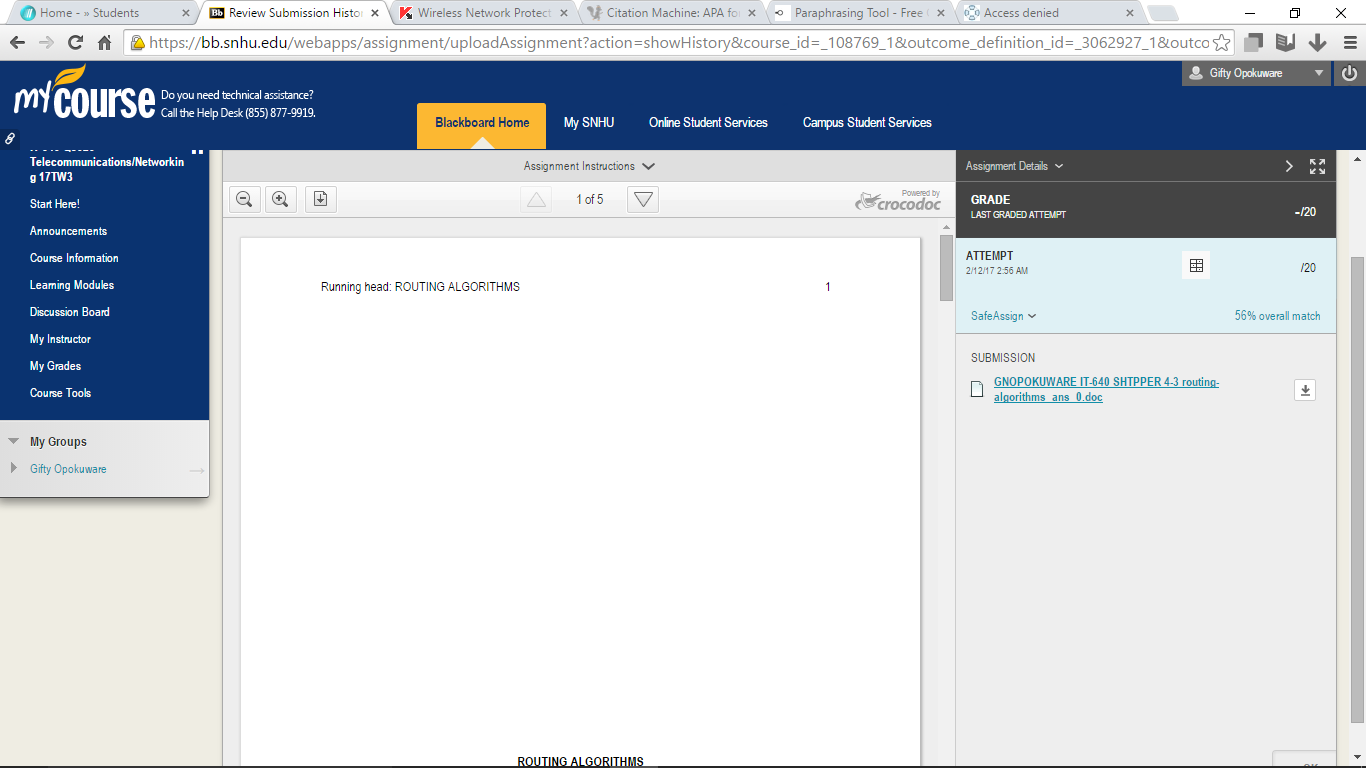The image size is (1366, 768).
Task: Open the Assignment Details dropdown
Action: coord(1014,166)
